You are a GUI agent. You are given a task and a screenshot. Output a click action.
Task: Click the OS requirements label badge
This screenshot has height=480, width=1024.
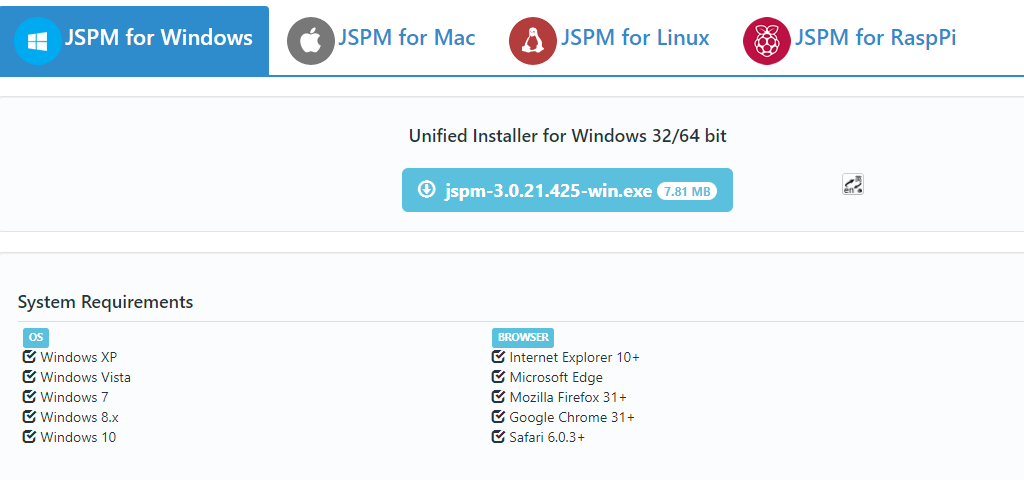pyautogui.click(x=36, y=337)
